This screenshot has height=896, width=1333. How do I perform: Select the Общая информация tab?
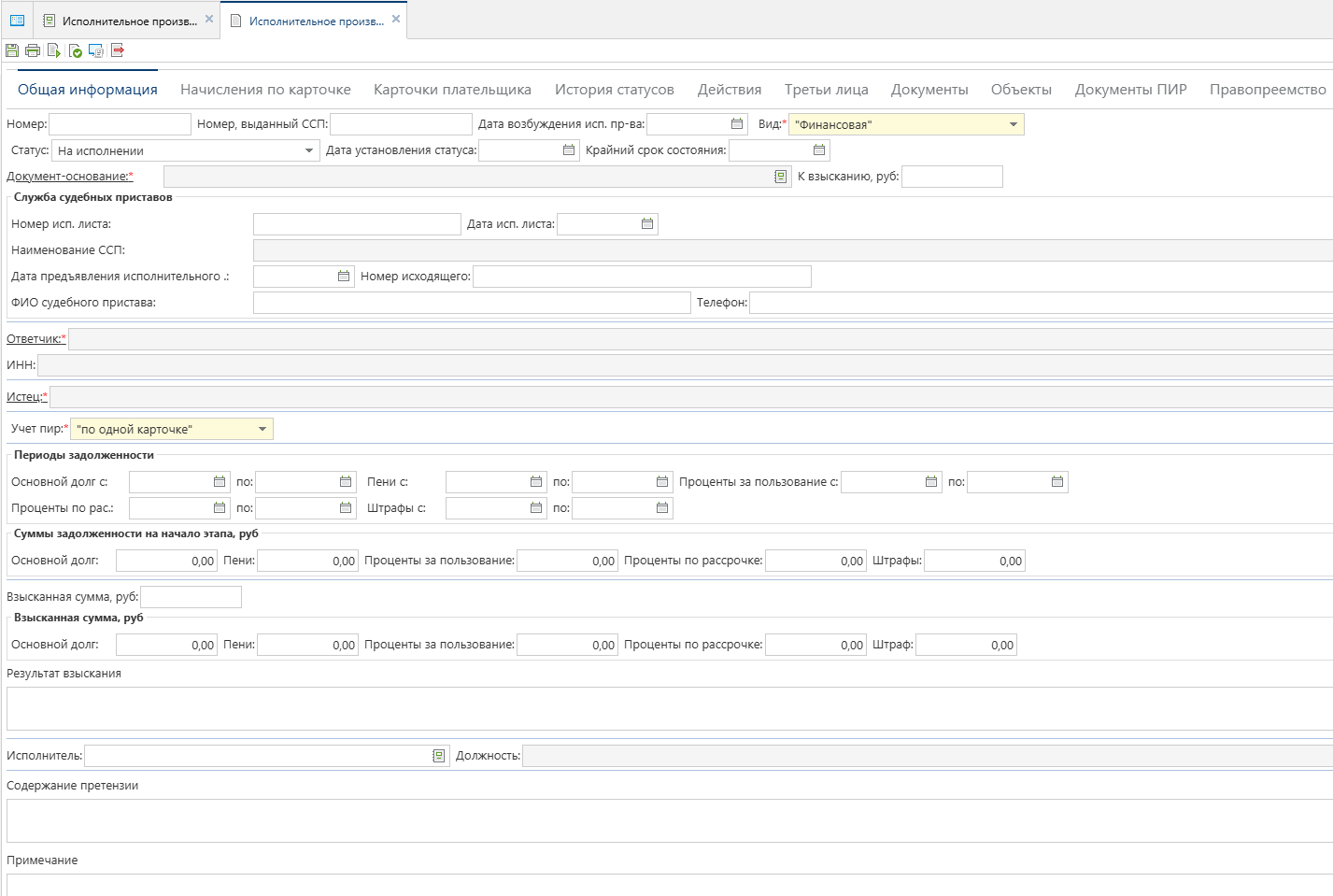[88, 90]
